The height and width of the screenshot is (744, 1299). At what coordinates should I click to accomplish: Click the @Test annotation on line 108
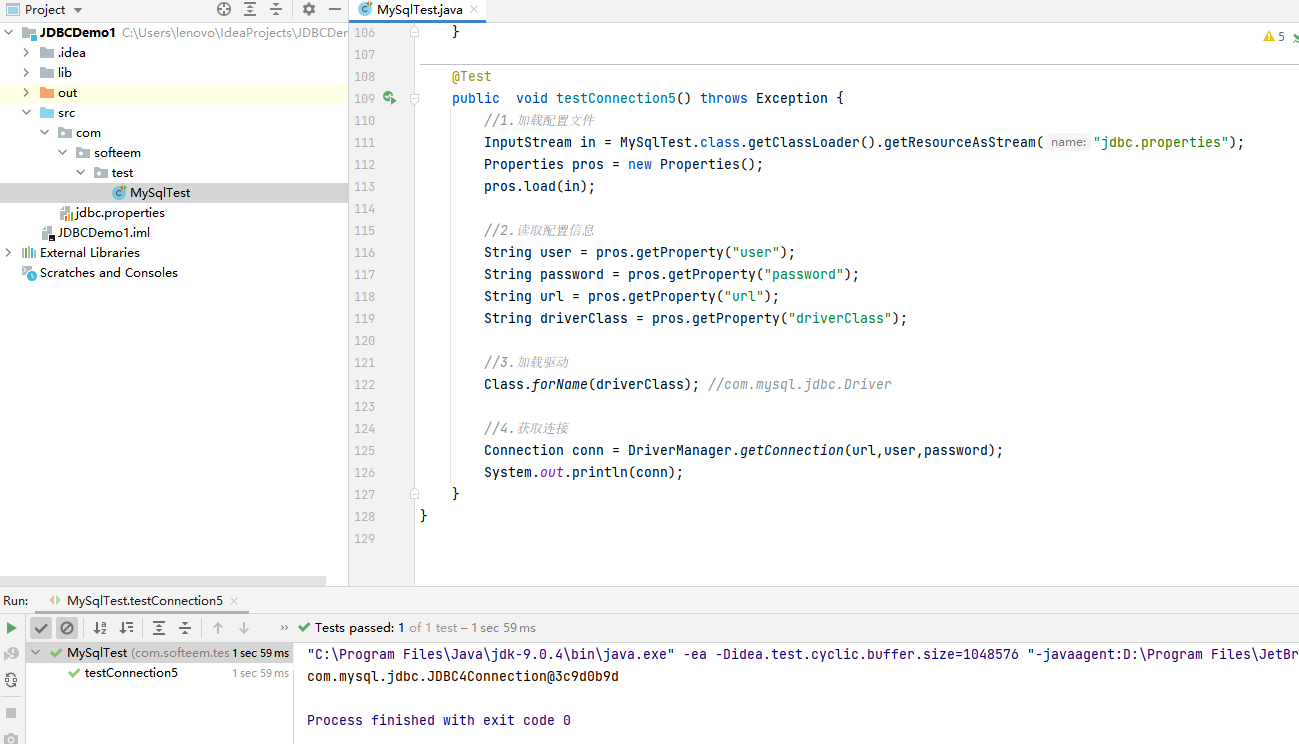pos(472,76)
